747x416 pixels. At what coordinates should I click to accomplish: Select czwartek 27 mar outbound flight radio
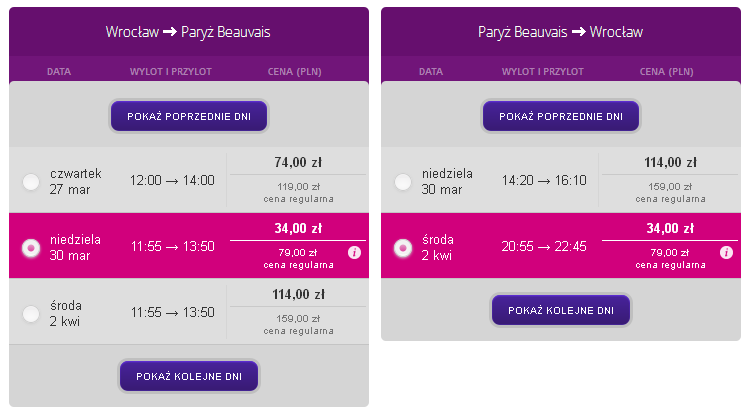click(x=31, y=182)
